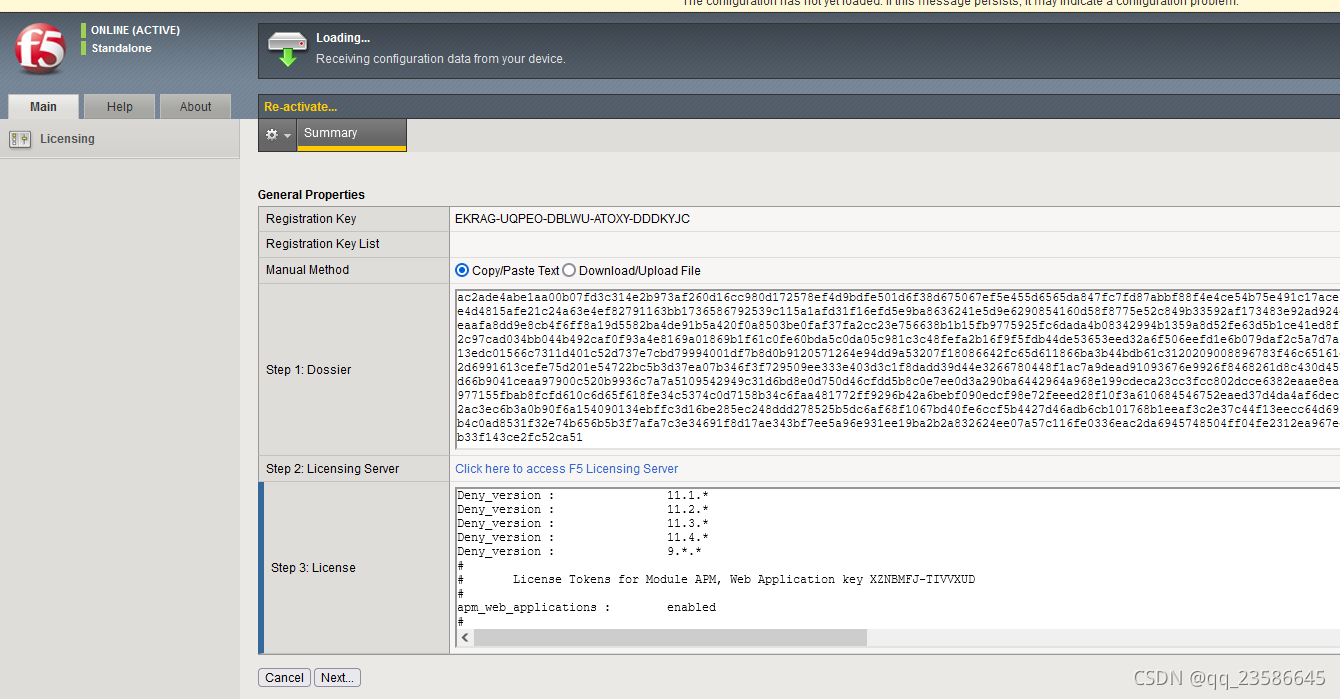The image size is (1340, 699).
Task: Click the Step 2: Licensing Server label
Action: coord(333,469)
